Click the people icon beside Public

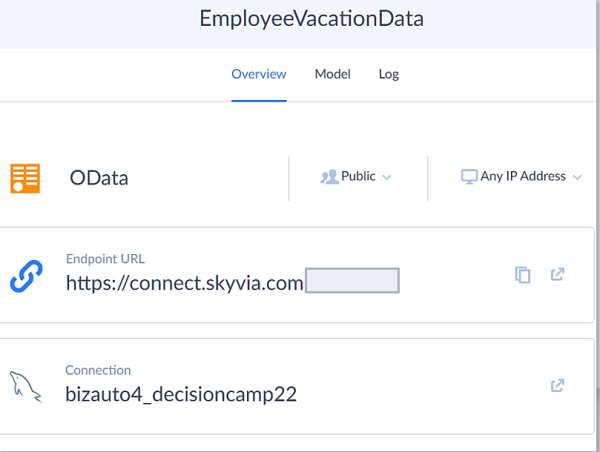[329, 177]
